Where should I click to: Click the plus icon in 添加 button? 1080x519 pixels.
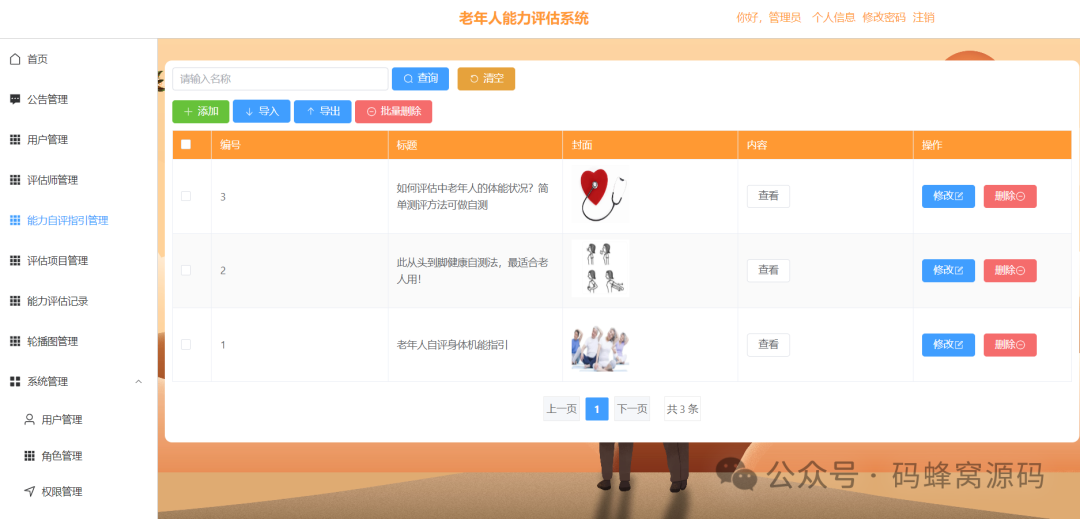click(188, 112)
